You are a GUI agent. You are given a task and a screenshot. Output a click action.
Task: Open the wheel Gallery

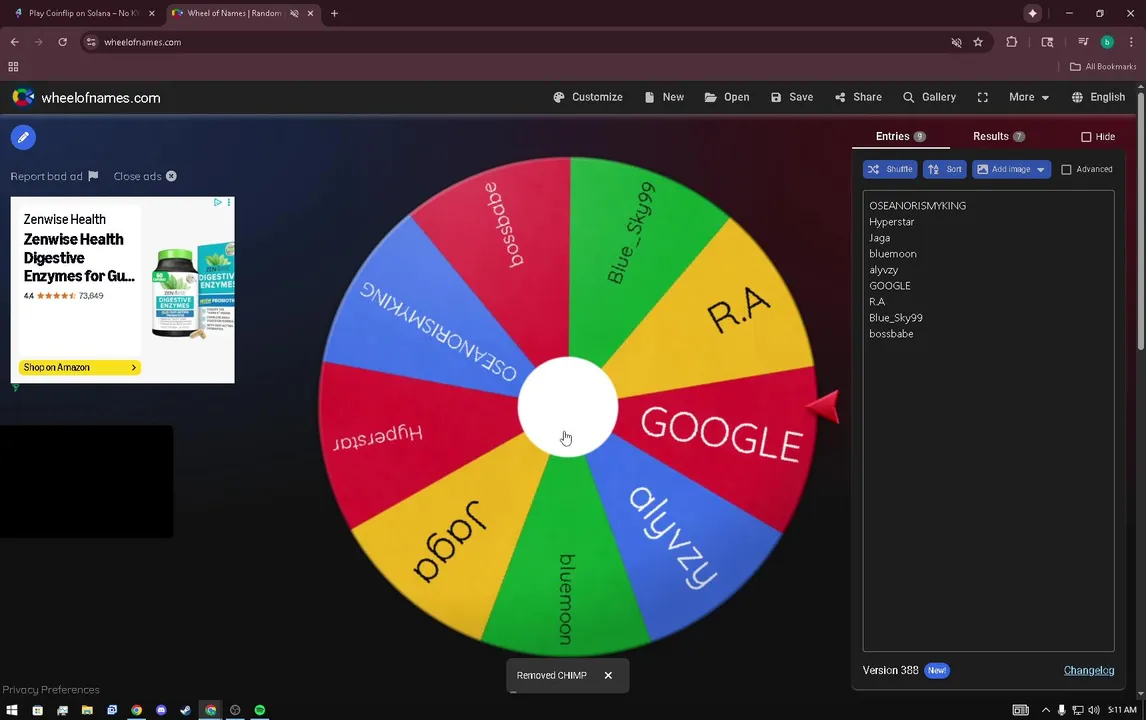929,97
